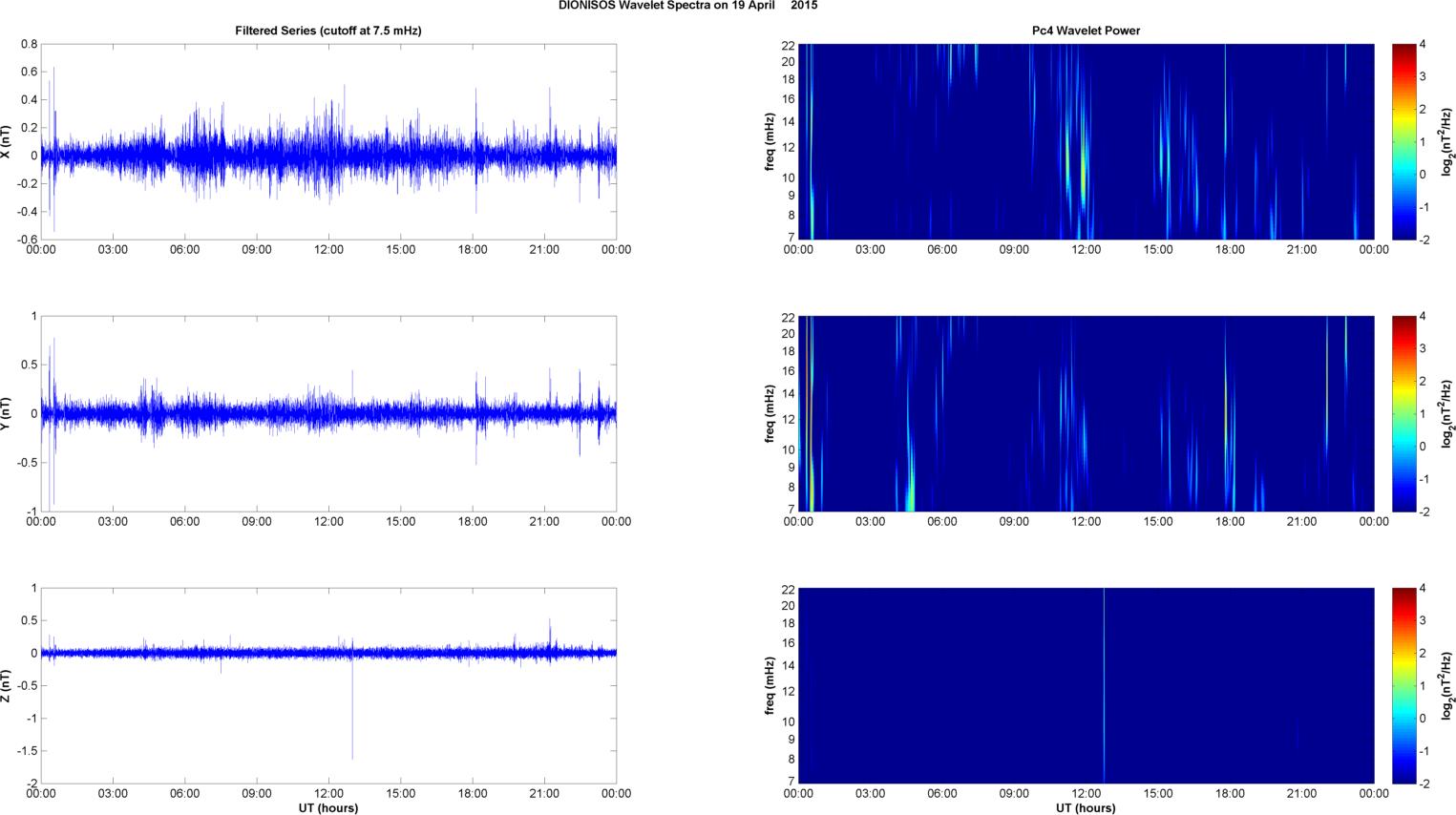Image resolution: width=1456 pixels, height=815 pixels.
Task: Select the 'Filtered Series (cutoff at 7.5 mHz)' heading
Action: click(x=328, y=31)
